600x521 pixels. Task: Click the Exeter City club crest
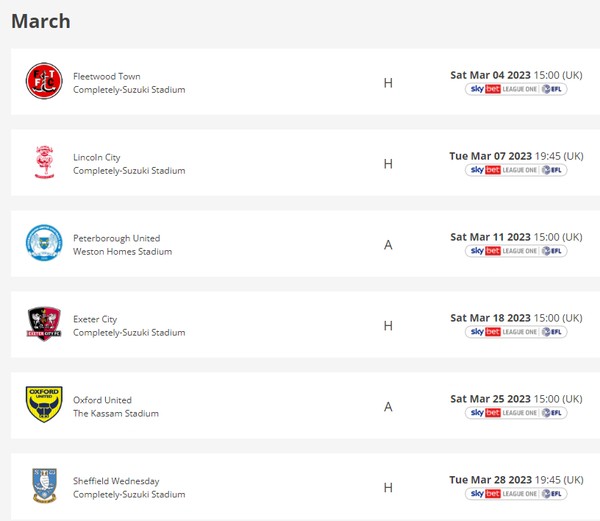coord(44,325)
